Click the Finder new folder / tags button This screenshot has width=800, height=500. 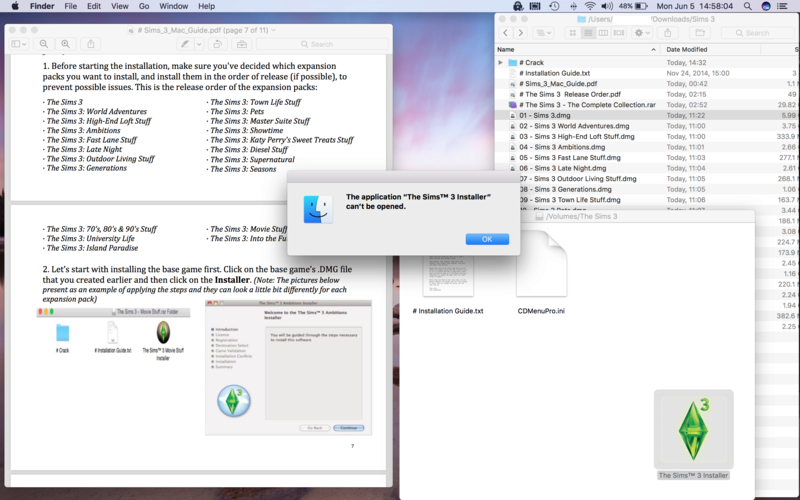click(x=700, y=33)
